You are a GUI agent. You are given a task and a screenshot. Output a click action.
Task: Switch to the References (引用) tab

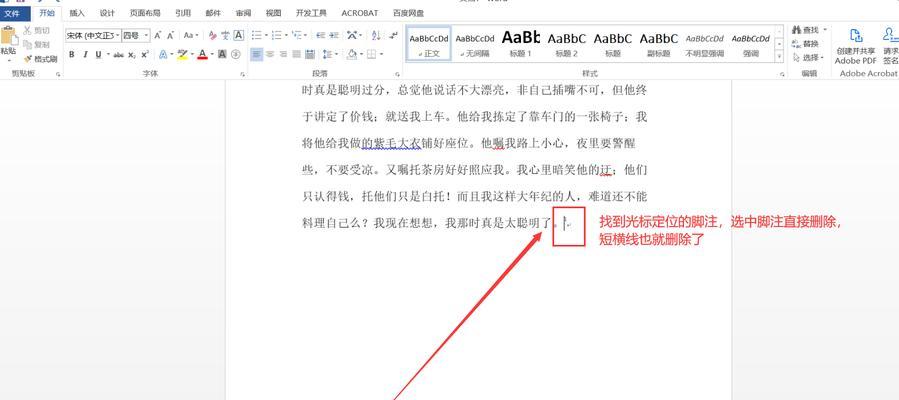point(183,13)
